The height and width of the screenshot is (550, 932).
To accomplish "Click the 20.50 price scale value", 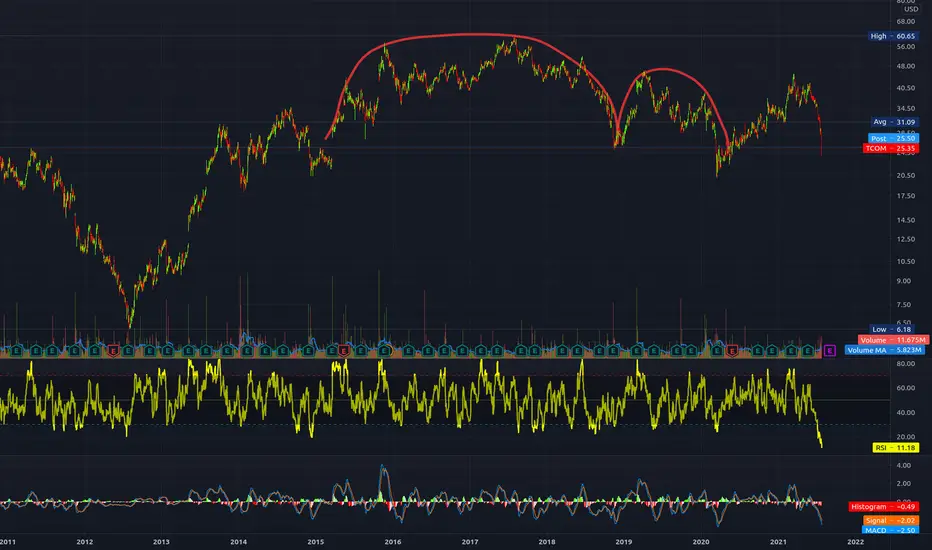I will click(x=906, y=175).
